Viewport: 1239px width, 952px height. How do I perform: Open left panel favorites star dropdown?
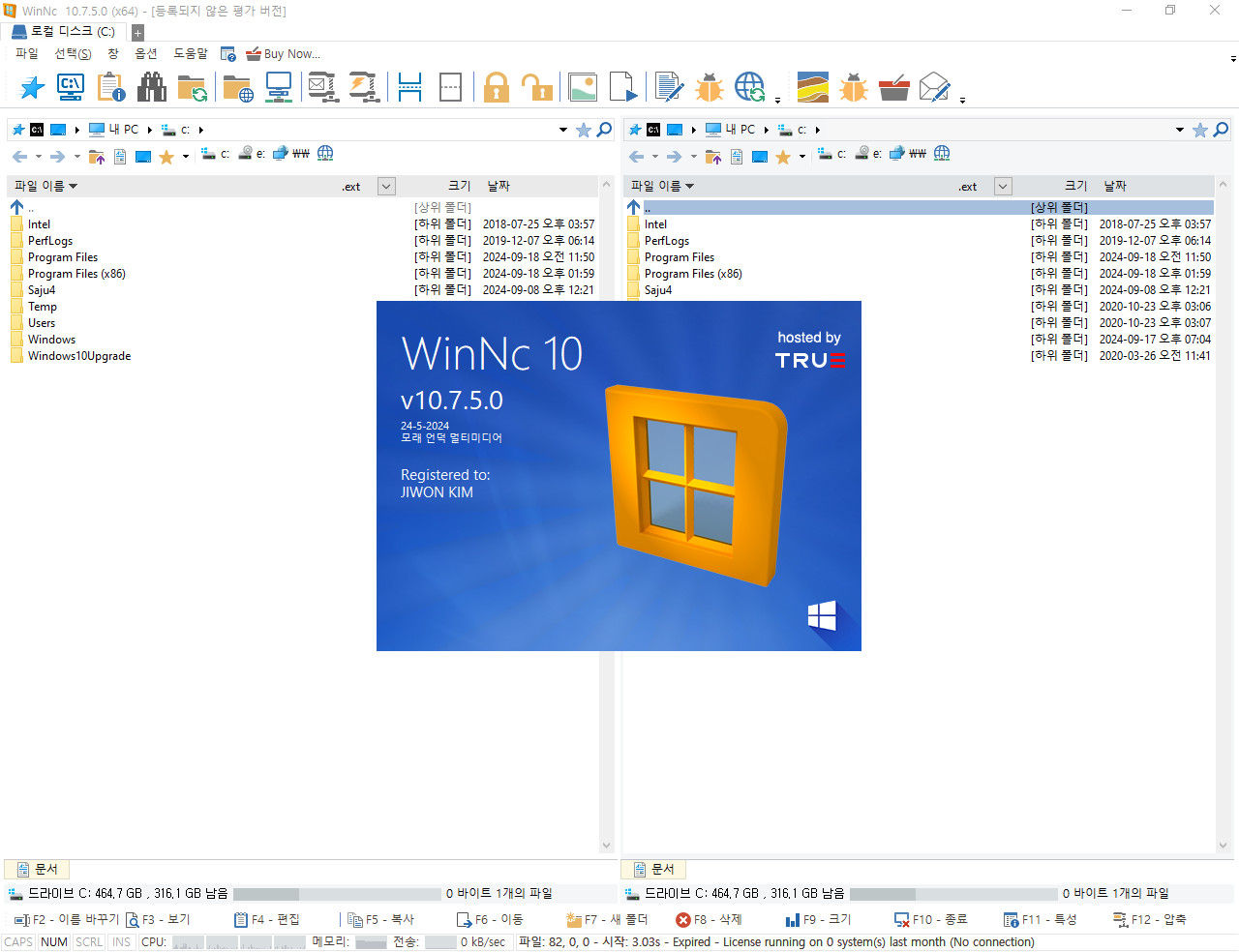186,157
